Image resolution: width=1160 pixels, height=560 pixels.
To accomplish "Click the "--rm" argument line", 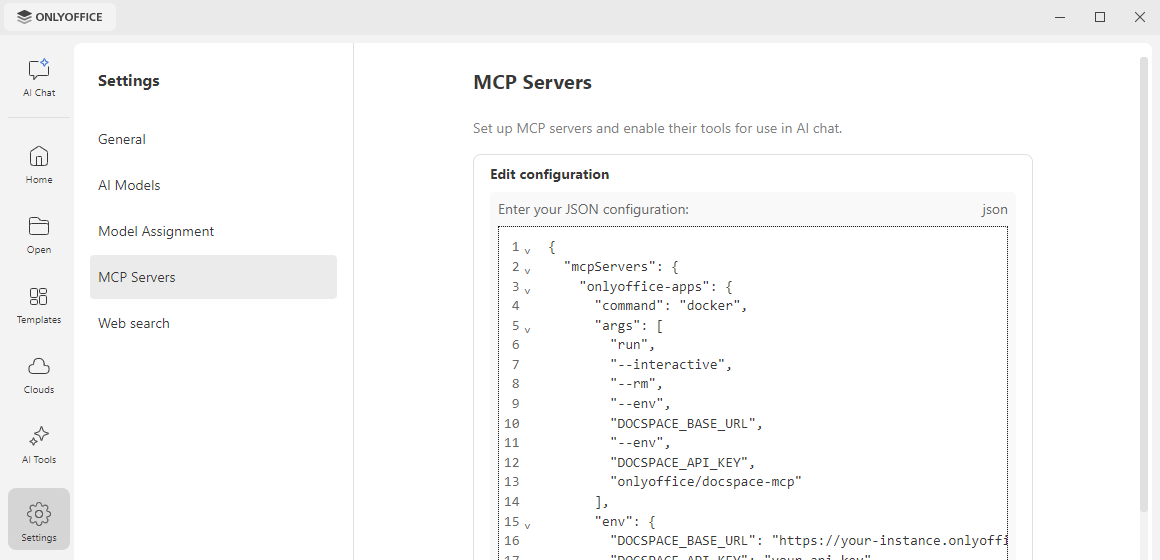I will tap(636, 384).
